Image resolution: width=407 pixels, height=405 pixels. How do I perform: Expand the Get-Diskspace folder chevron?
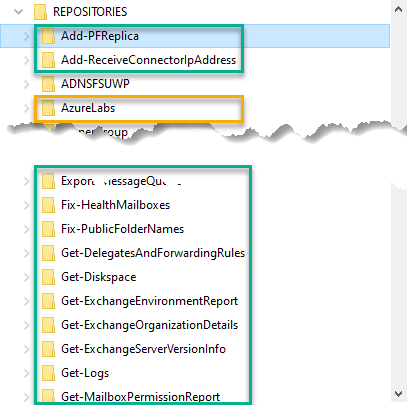pos(27,277)
